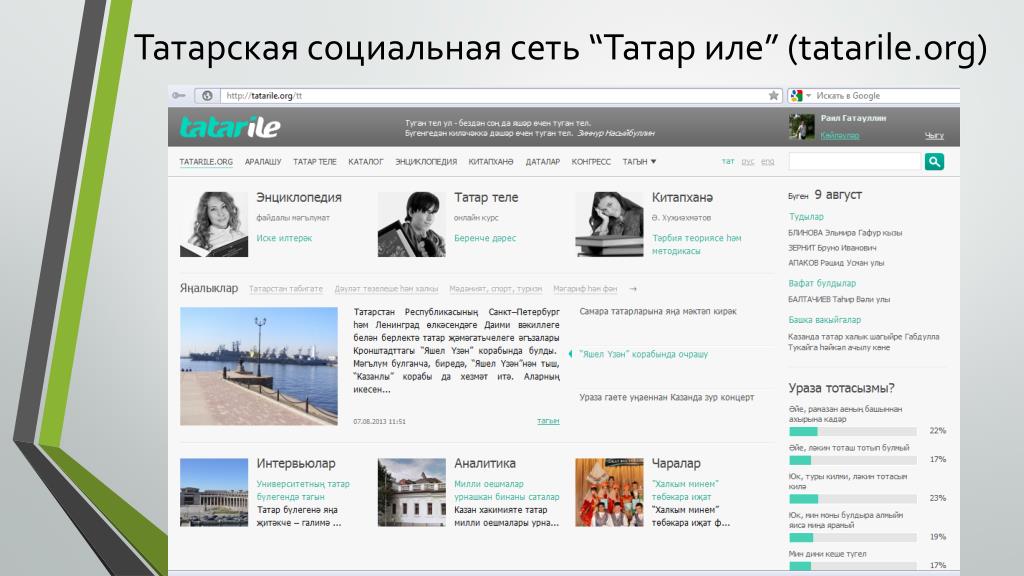Expand the ТАГЫН dropdown menu
This screenshot has height=576, width=1024.
pos(639,161)
